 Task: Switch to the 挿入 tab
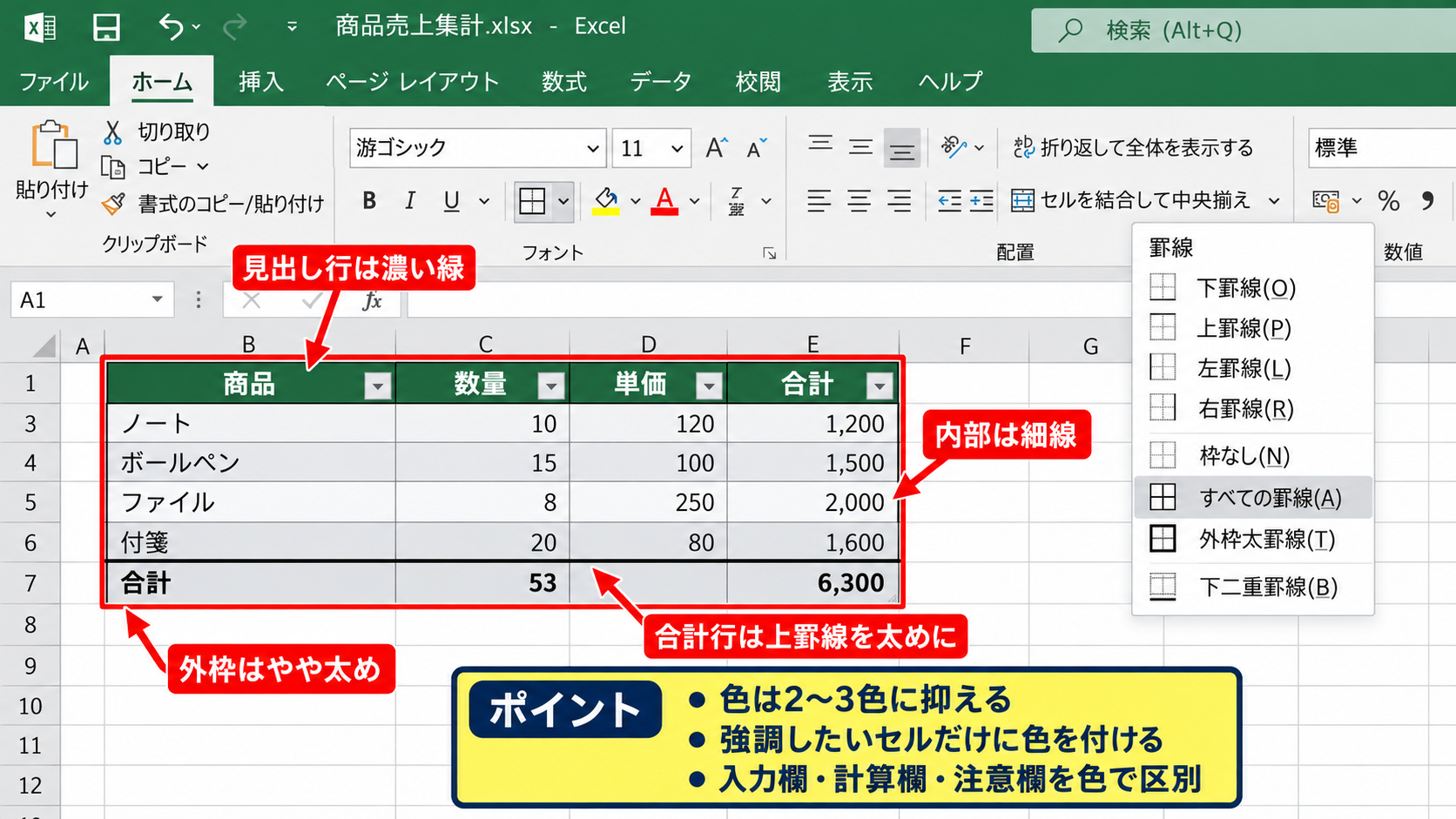pos(261,82)
